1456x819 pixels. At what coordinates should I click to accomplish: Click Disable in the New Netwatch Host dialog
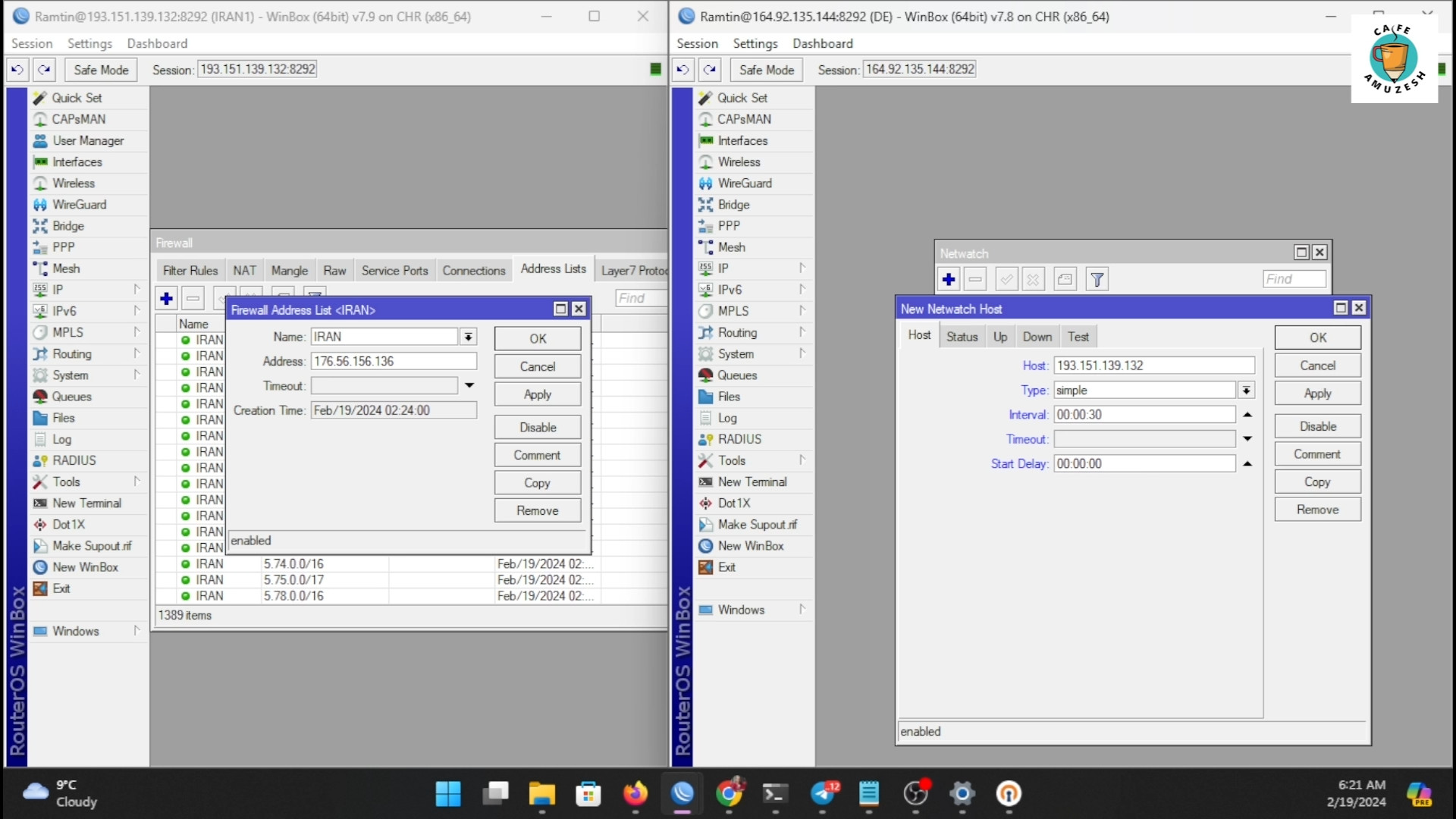(1318, 426)
